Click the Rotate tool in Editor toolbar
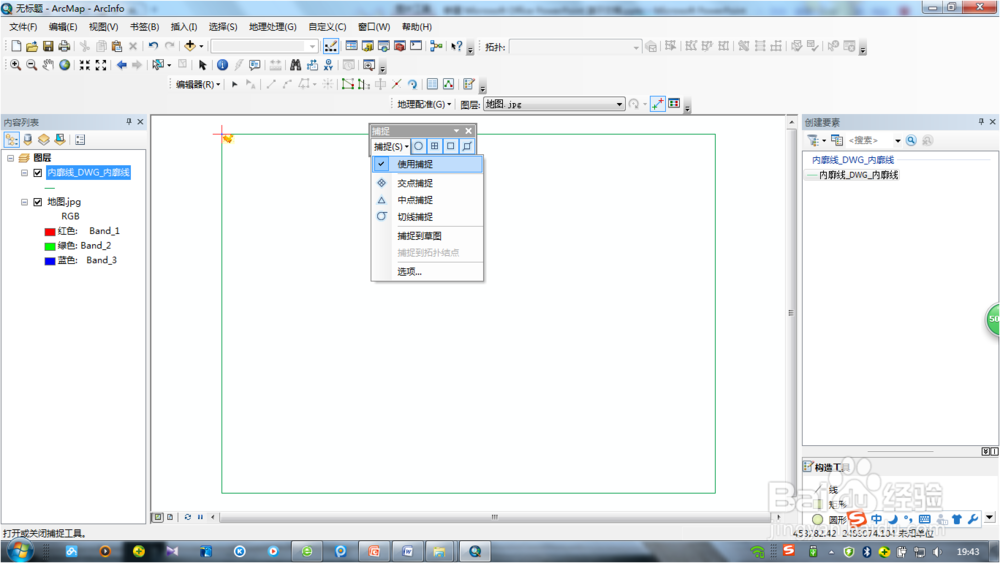 413,84
